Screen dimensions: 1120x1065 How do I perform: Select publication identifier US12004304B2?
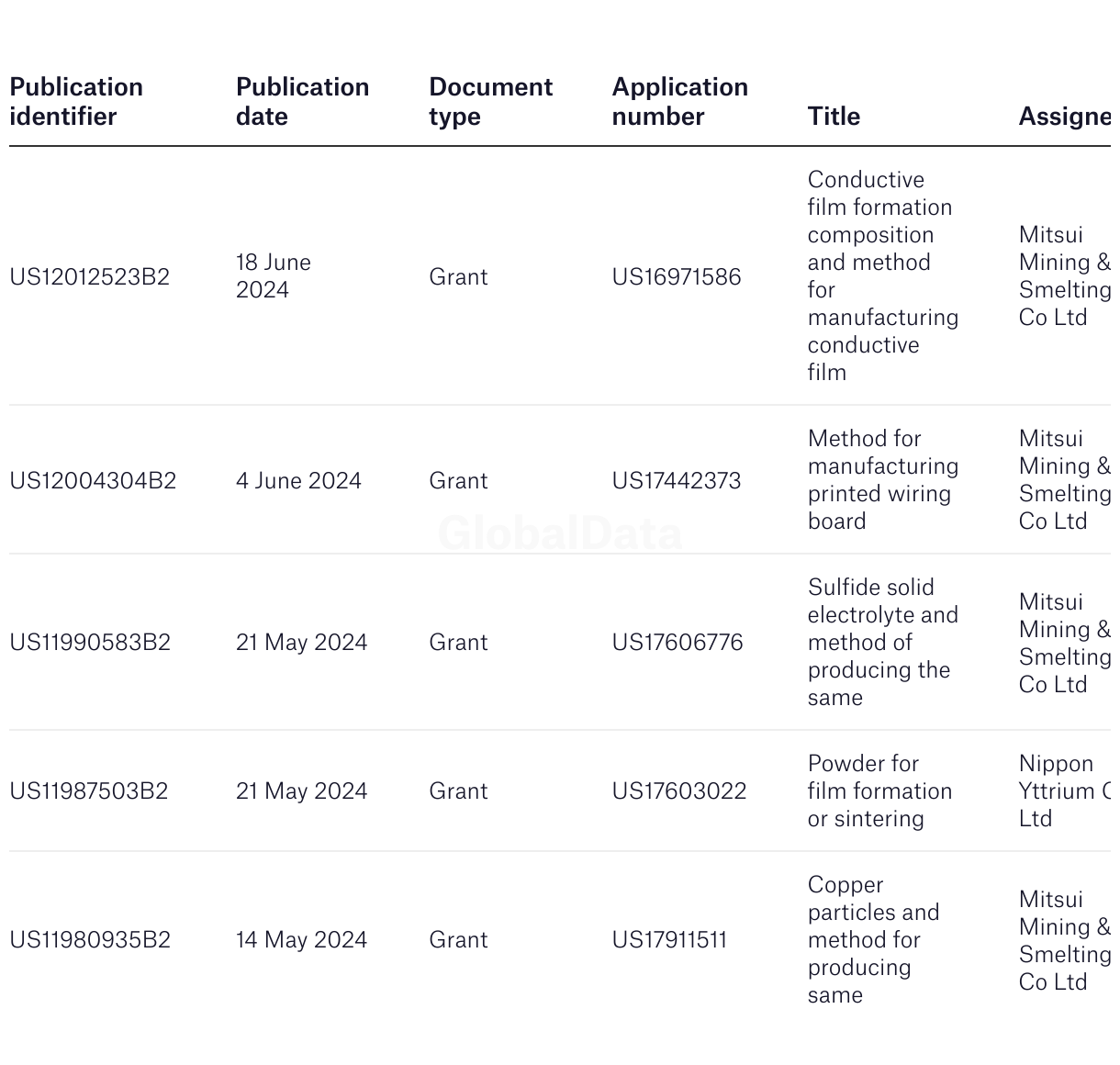[x=93, y=481]
